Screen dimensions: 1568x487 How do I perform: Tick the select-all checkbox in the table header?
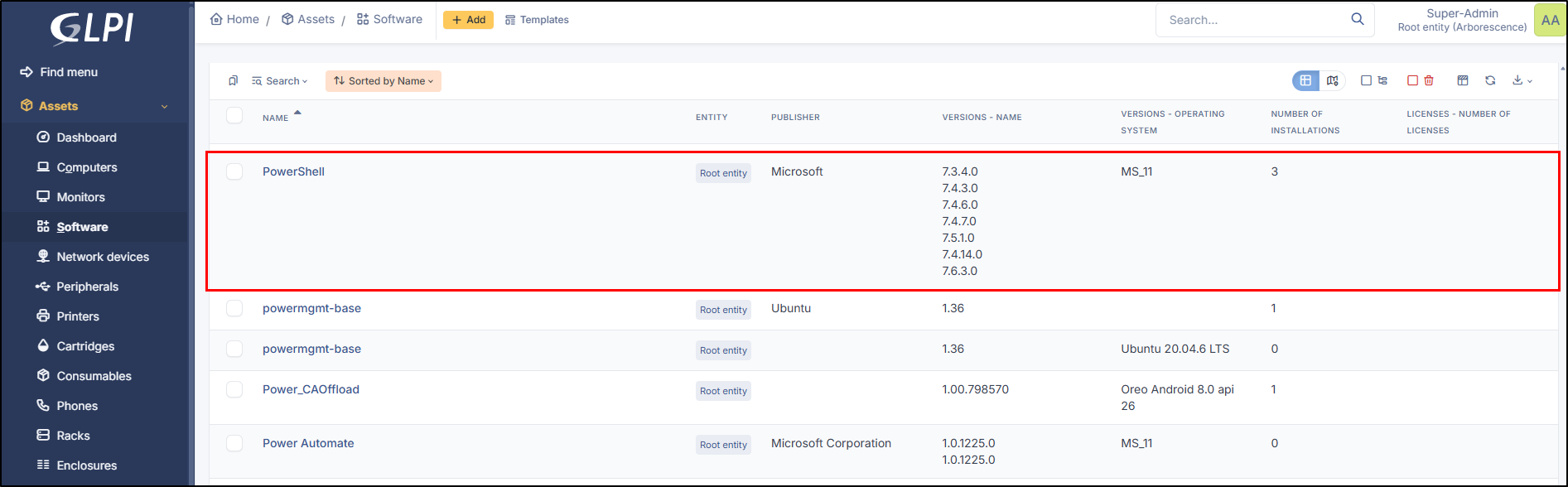coord(234,115)
